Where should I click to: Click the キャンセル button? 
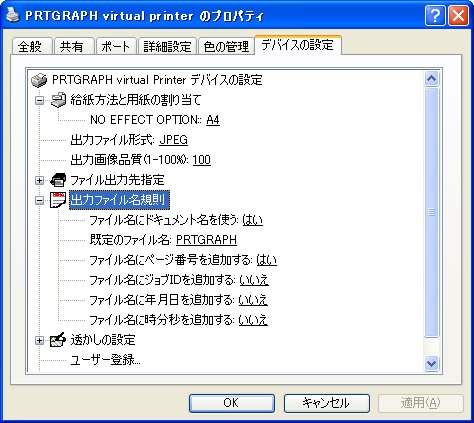(327, 403)
